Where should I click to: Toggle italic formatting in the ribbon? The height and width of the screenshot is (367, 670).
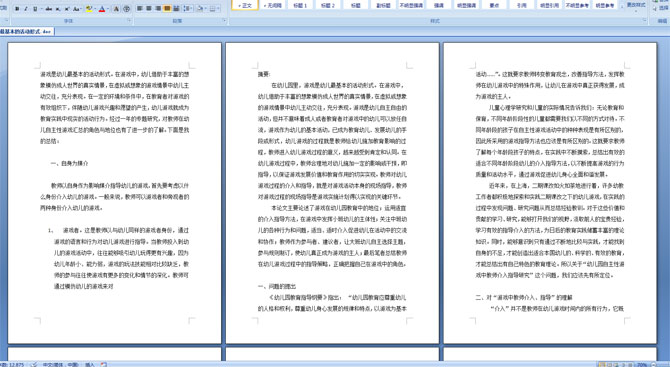pyautogui.click(x=26, y=9)
